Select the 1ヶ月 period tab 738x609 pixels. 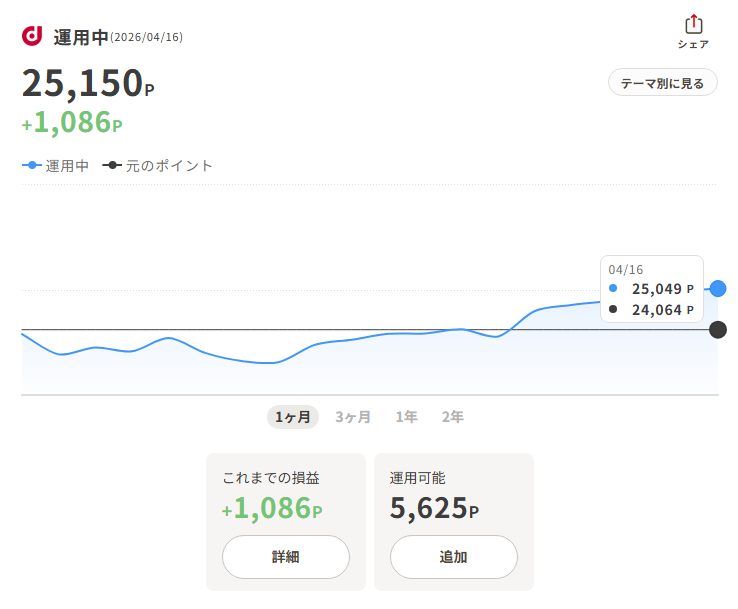(x=292, y=417)
